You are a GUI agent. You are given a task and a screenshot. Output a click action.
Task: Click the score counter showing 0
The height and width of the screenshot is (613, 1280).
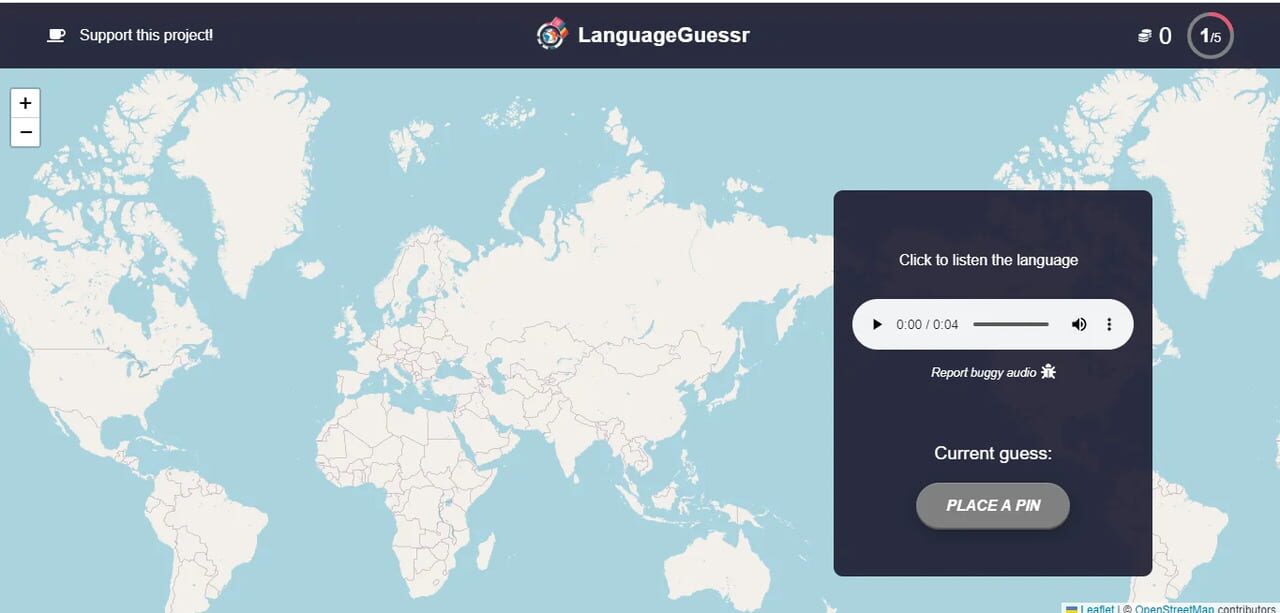(1166, 35)
